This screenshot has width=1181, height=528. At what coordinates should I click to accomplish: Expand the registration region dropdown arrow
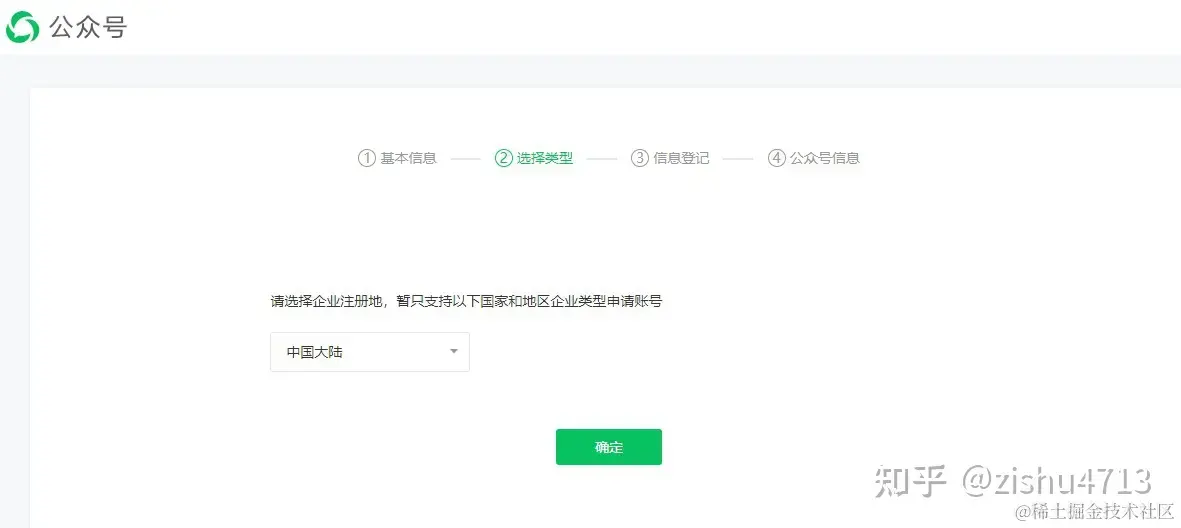click(x=453, y=352)
